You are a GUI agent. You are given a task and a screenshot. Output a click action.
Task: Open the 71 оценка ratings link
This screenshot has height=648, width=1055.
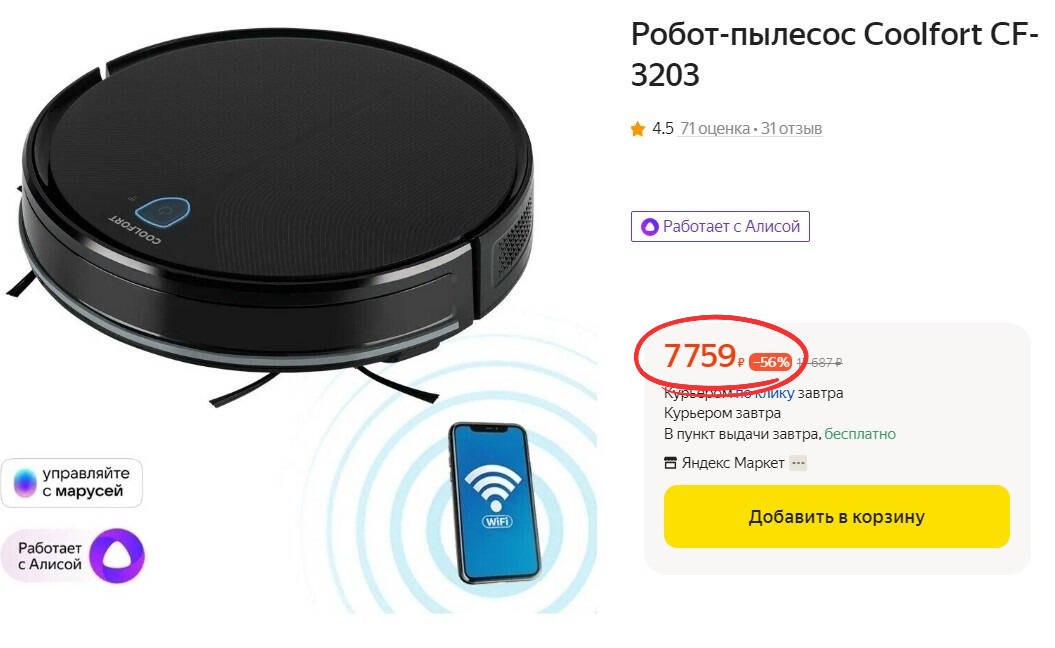click(715, 129)
